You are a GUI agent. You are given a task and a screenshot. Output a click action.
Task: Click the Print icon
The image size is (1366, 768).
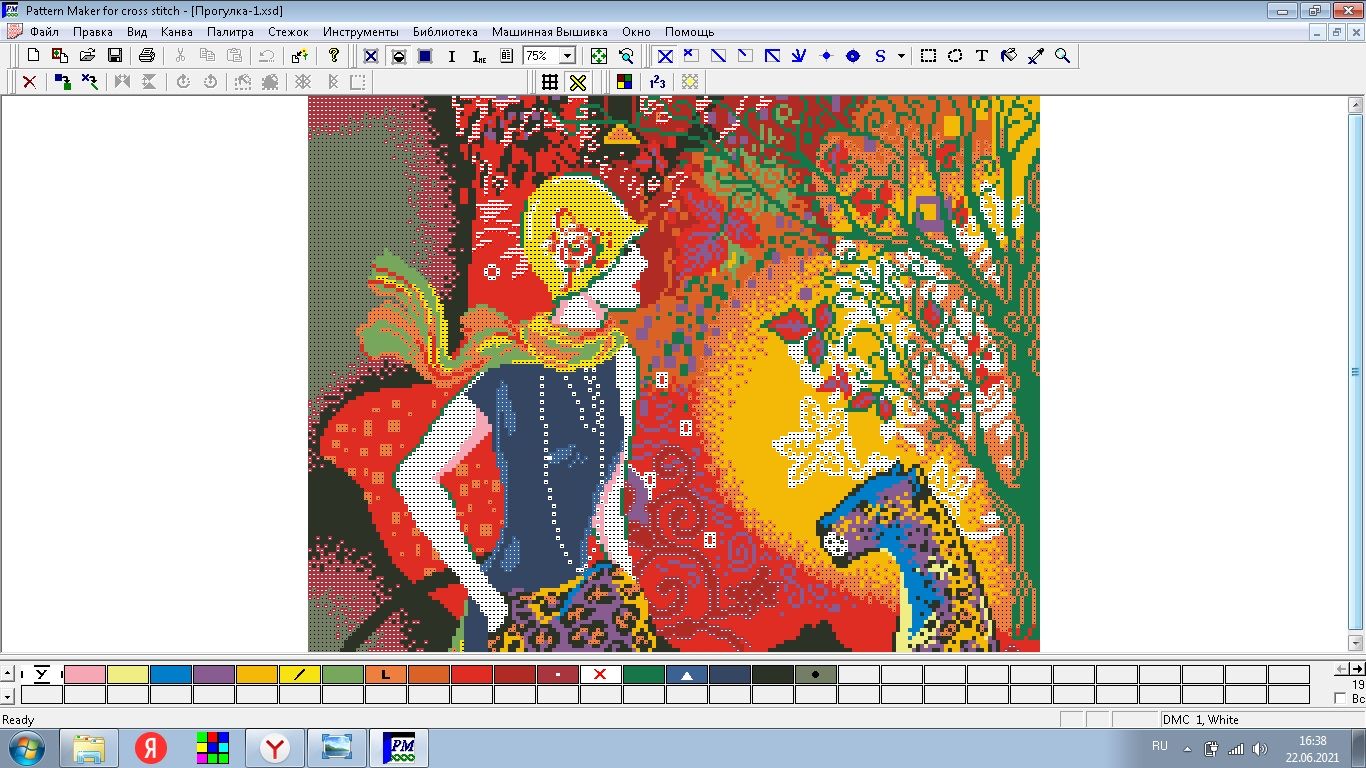(147, 56)
